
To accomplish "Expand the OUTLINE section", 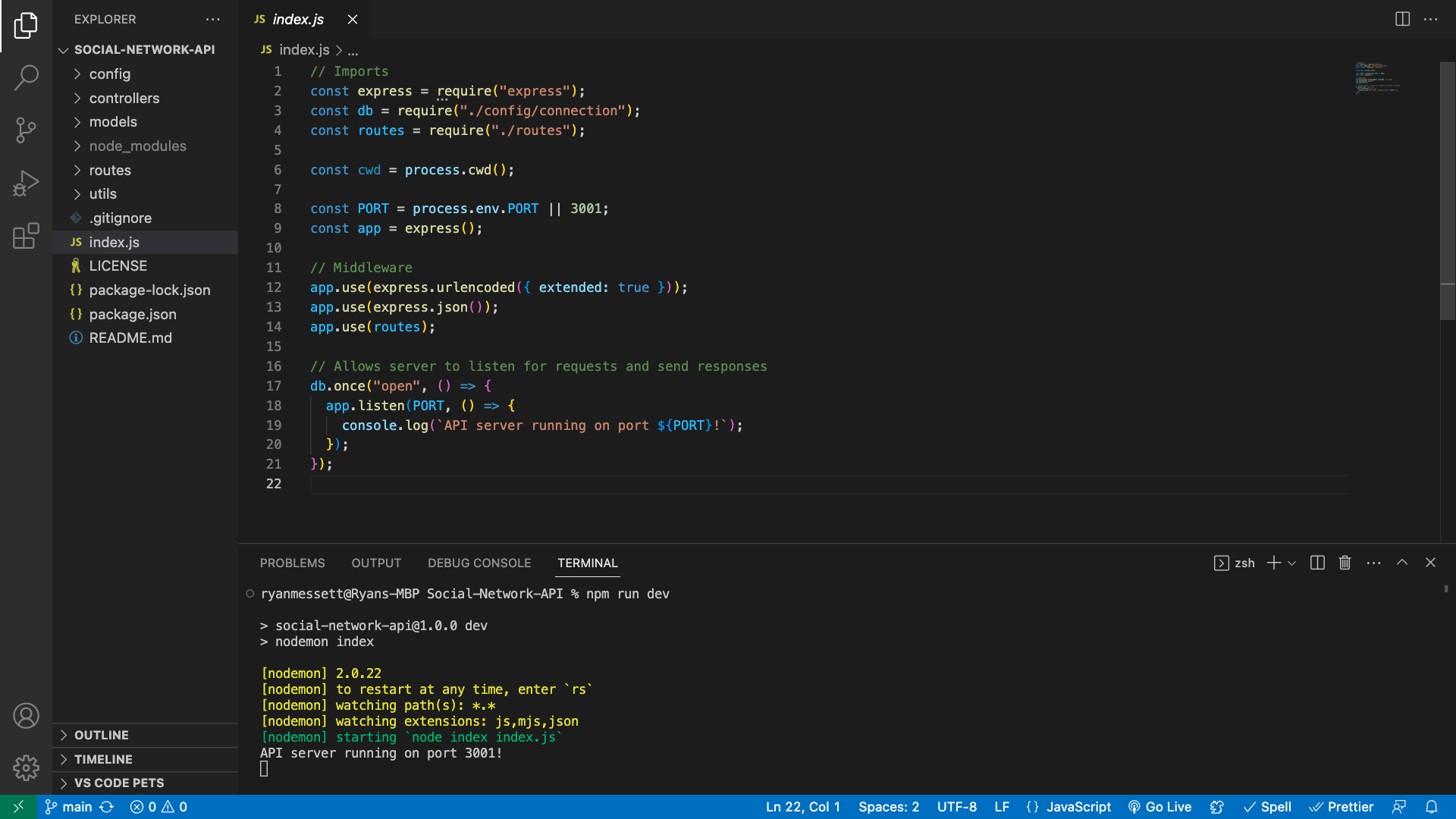I will [101, 734].
